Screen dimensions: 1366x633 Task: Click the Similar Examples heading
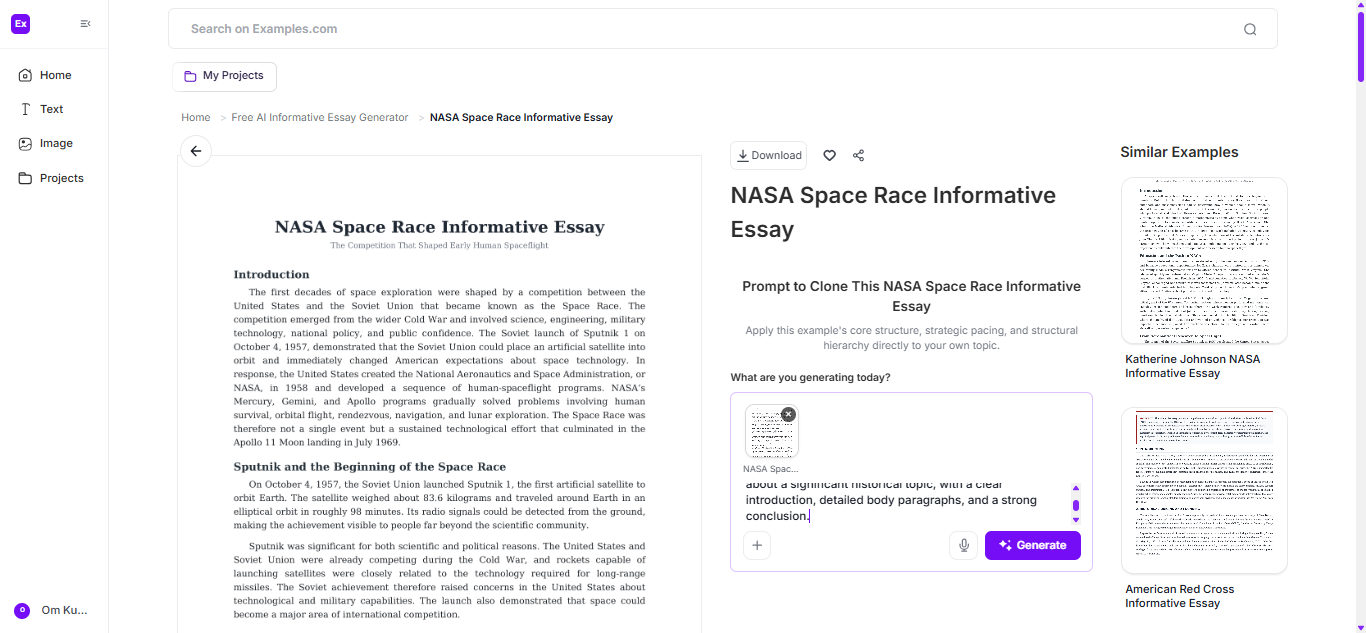[x=1179, y=152]
